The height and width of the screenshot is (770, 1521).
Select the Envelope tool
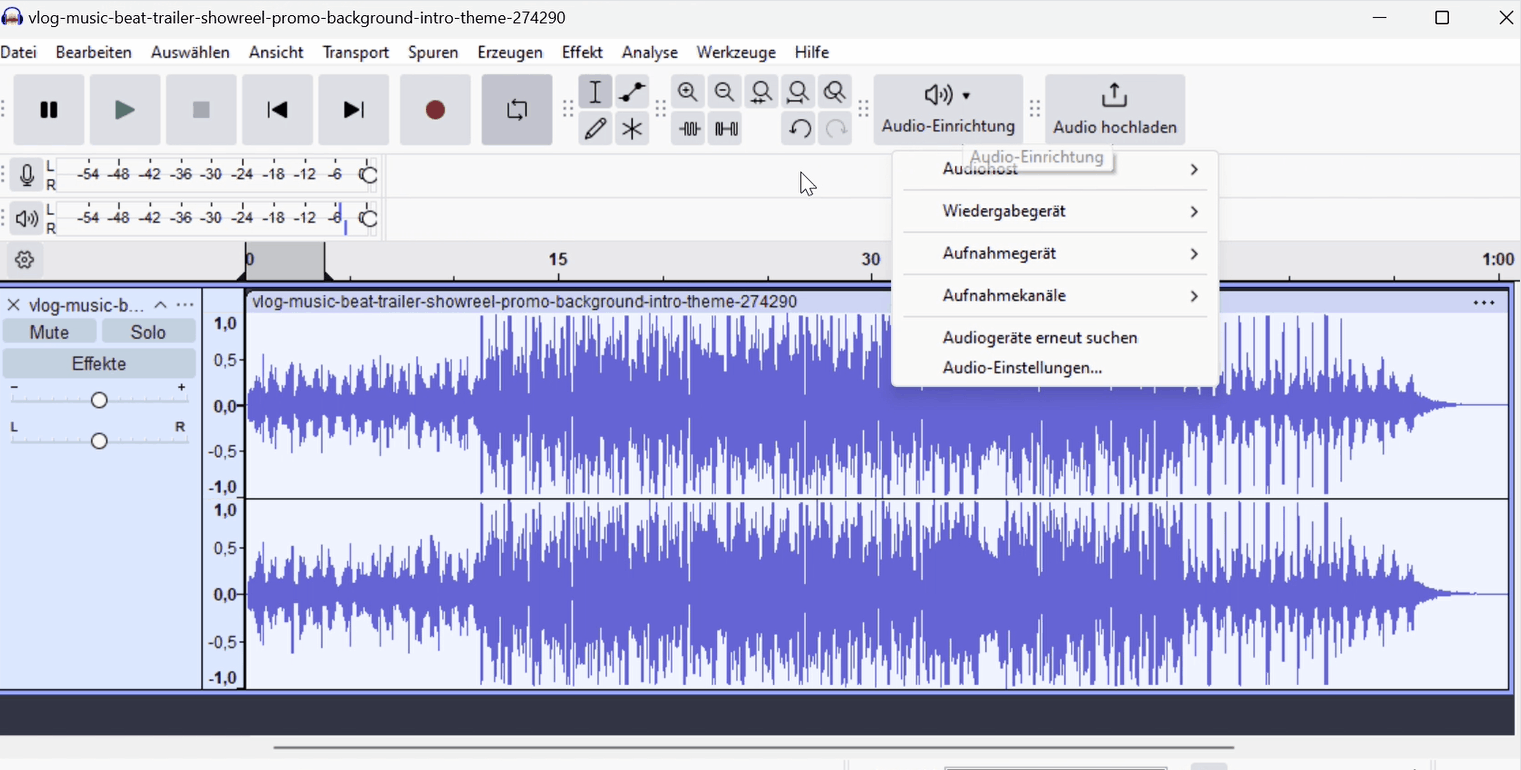click(632, 93)
